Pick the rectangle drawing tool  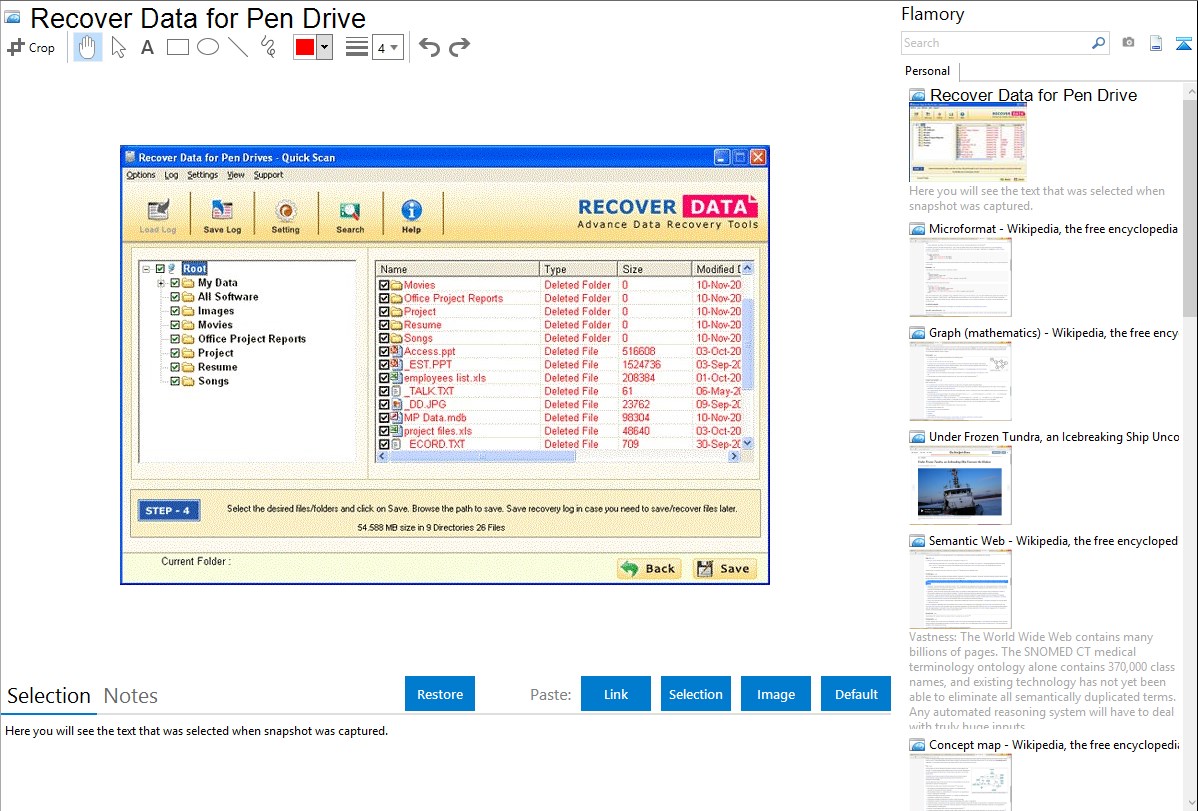click(177, 47)
